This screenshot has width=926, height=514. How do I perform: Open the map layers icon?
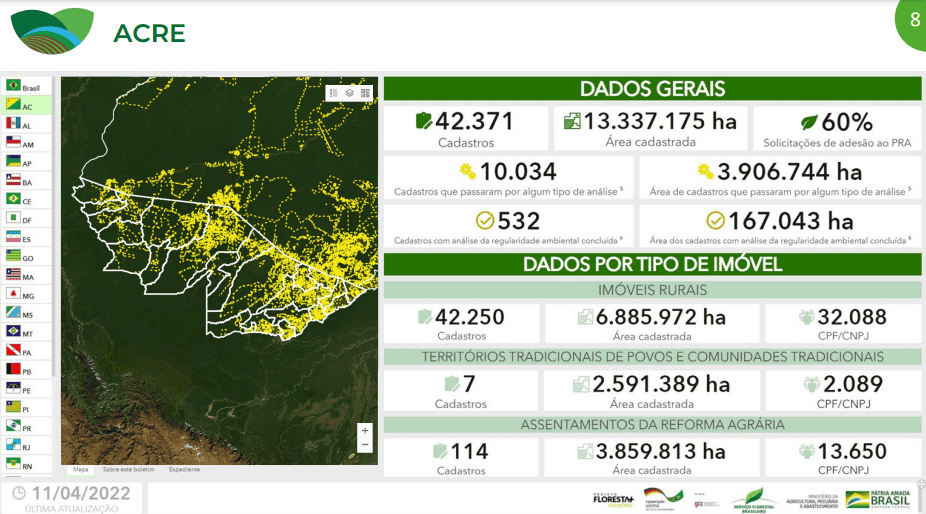(350, 93)
